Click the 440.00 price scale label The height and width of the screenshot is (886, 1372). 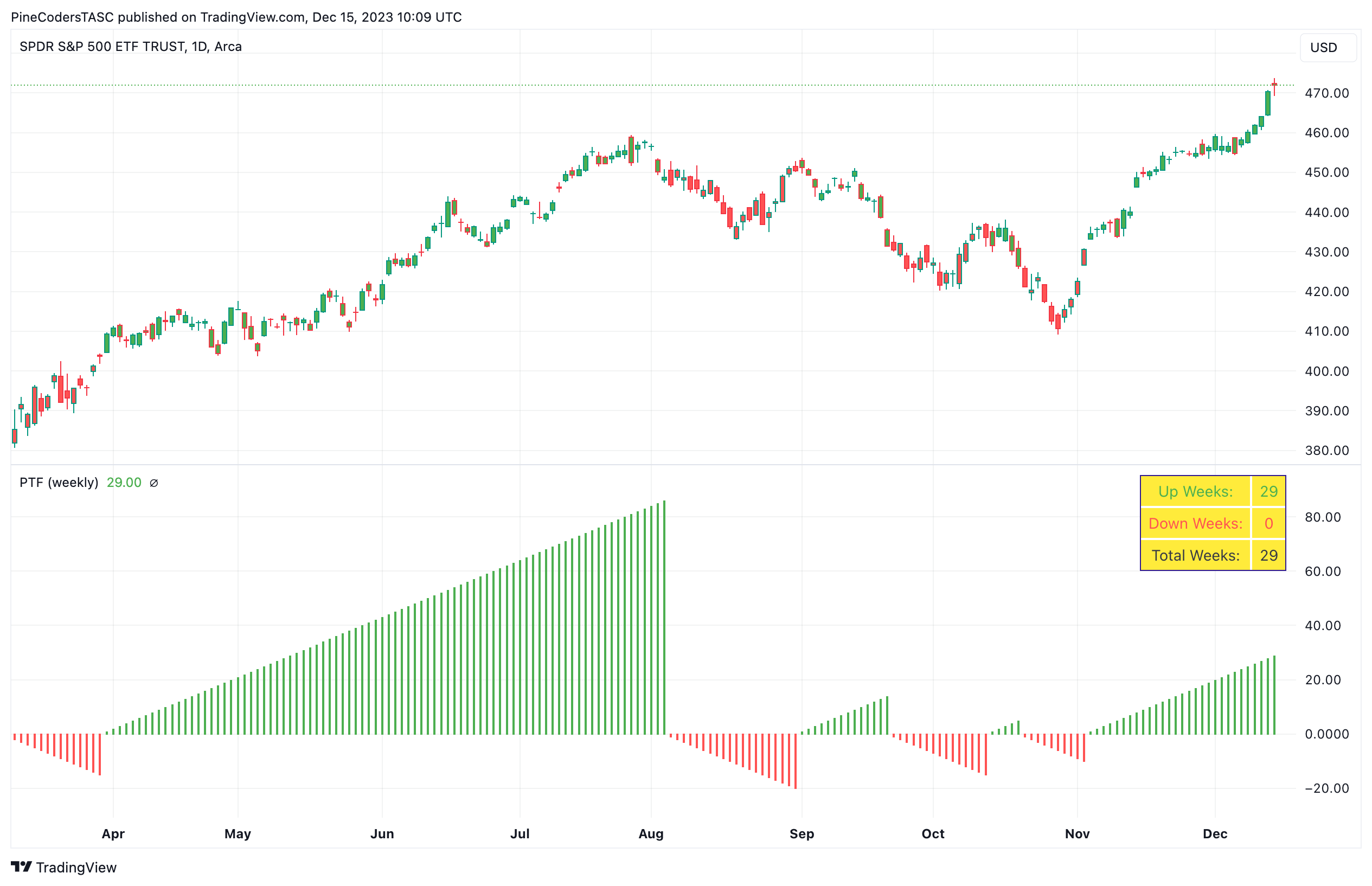click(x=1326, y=213)
